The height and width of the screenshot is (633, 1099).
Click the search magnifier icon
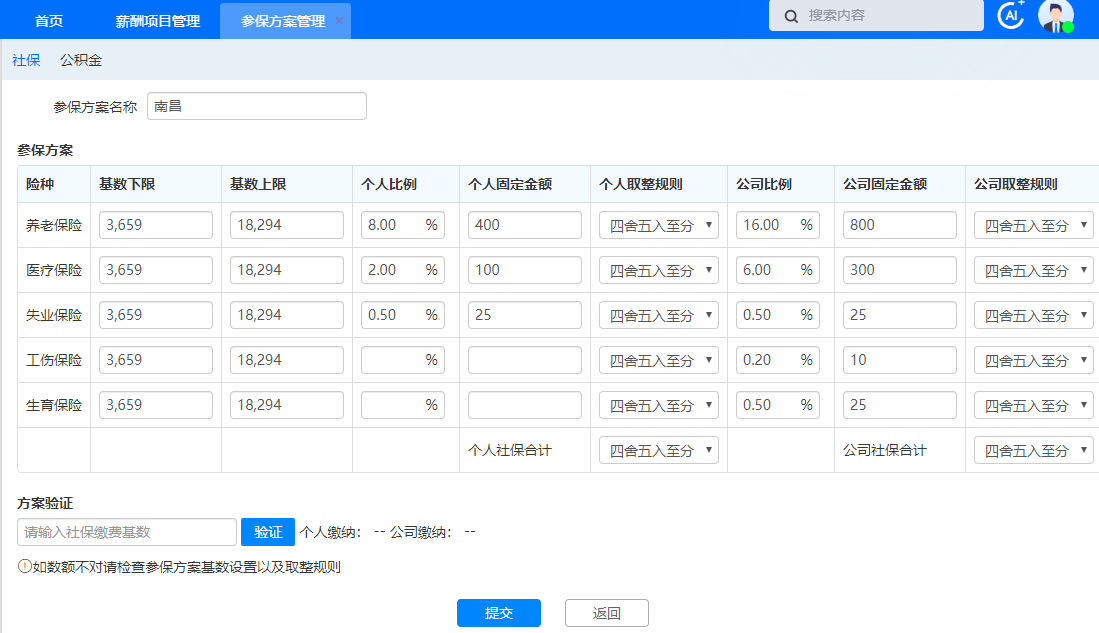tap(791, 16)
